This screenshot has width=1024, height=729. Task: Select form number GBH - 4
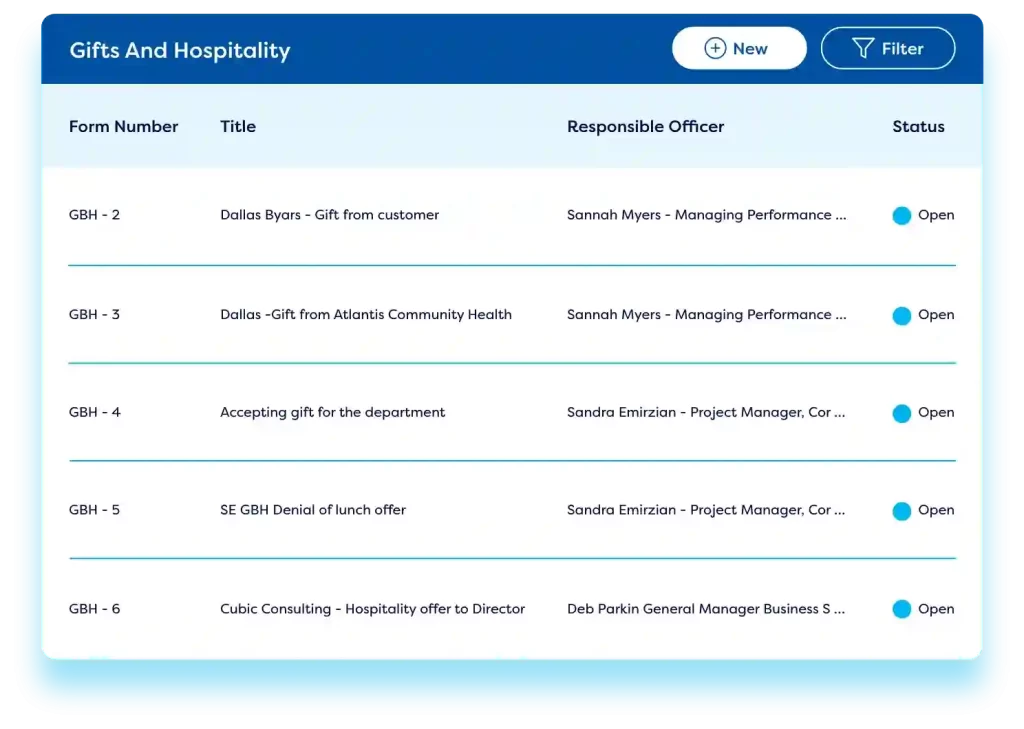(95, 413)
